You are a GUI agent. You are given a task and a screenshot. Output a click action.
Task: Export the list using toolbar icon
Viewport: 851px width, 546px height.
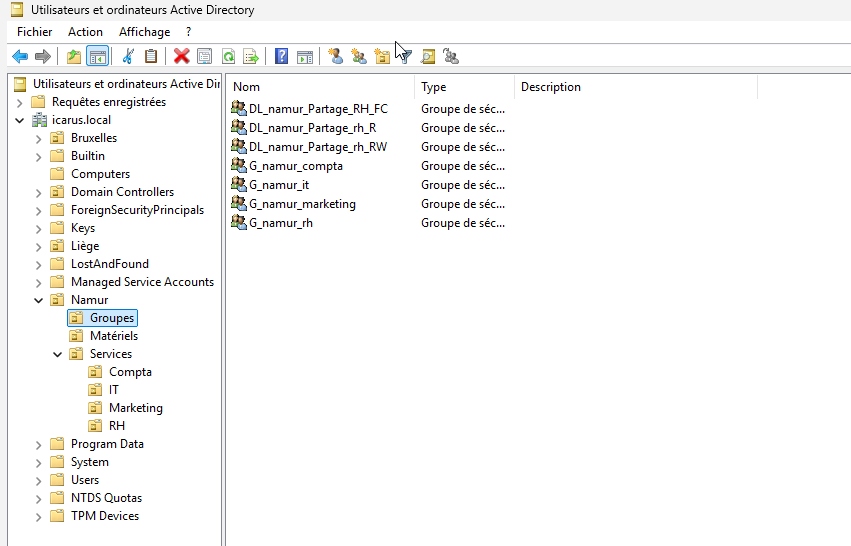tap(251, 56)
